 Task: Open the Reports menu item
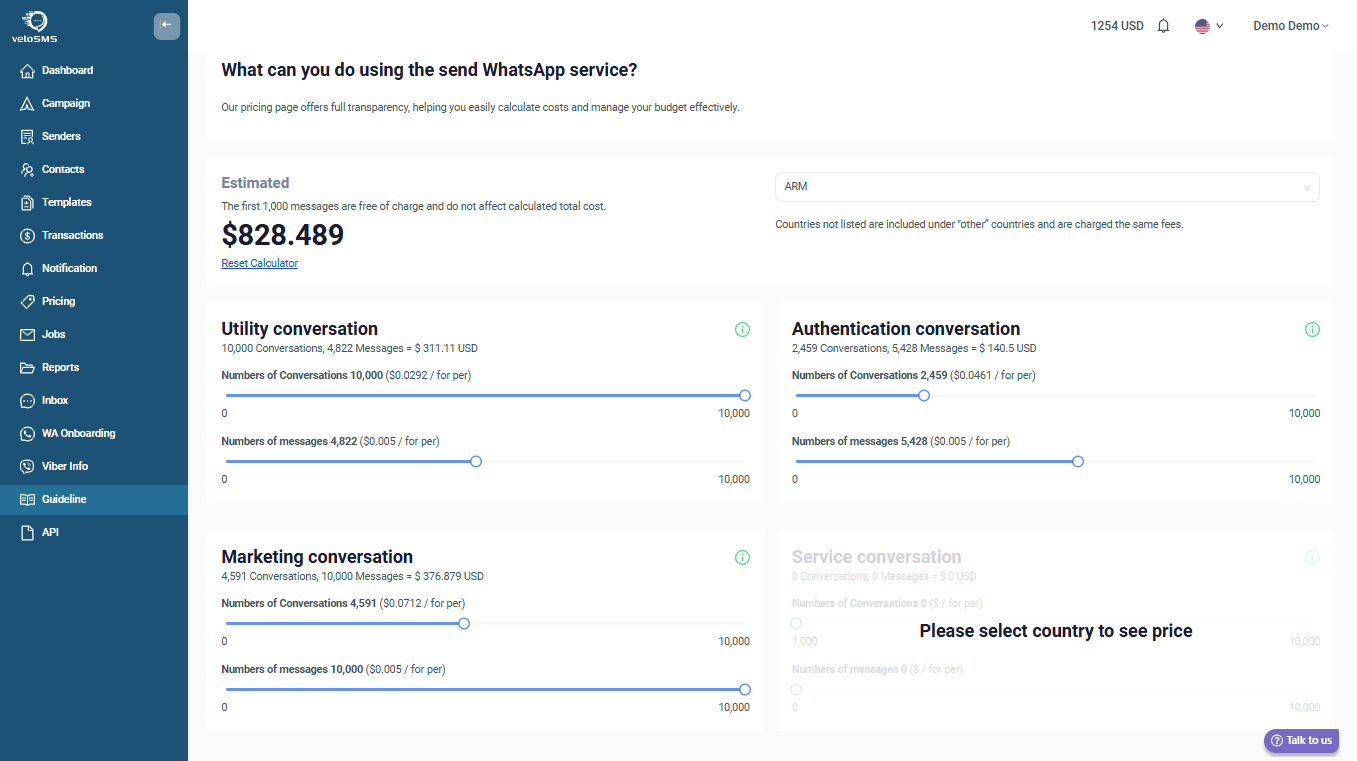click(94, 368)
